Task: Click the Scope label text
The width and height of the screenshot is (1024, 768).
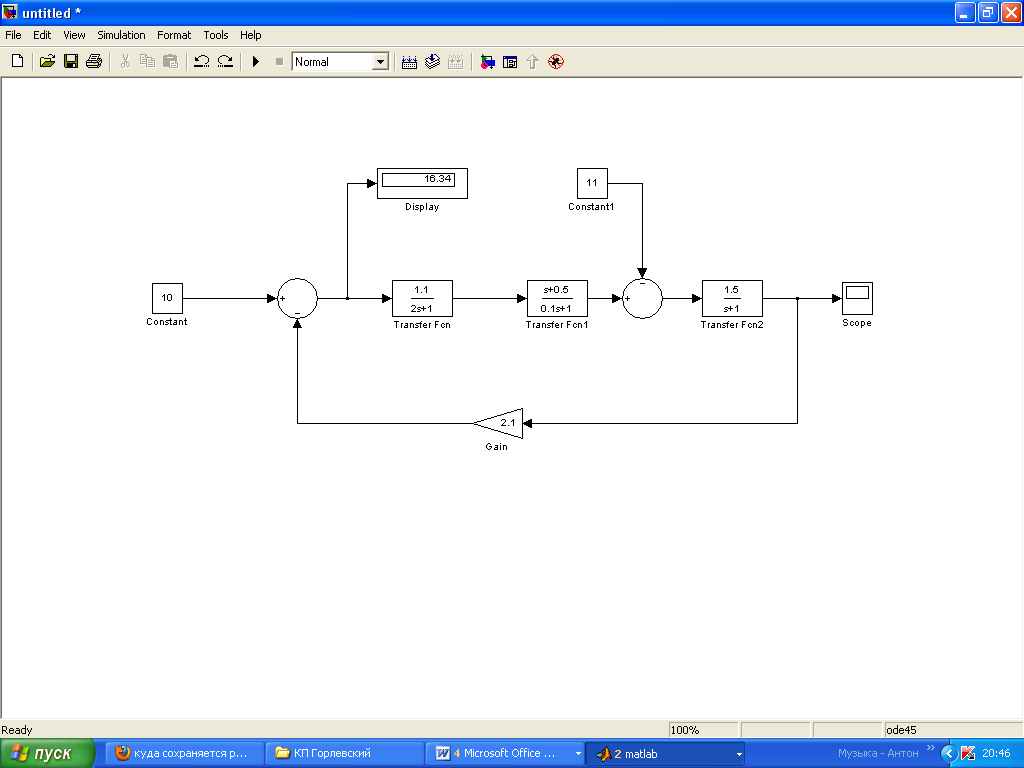Action: click(x=857, y=323)
